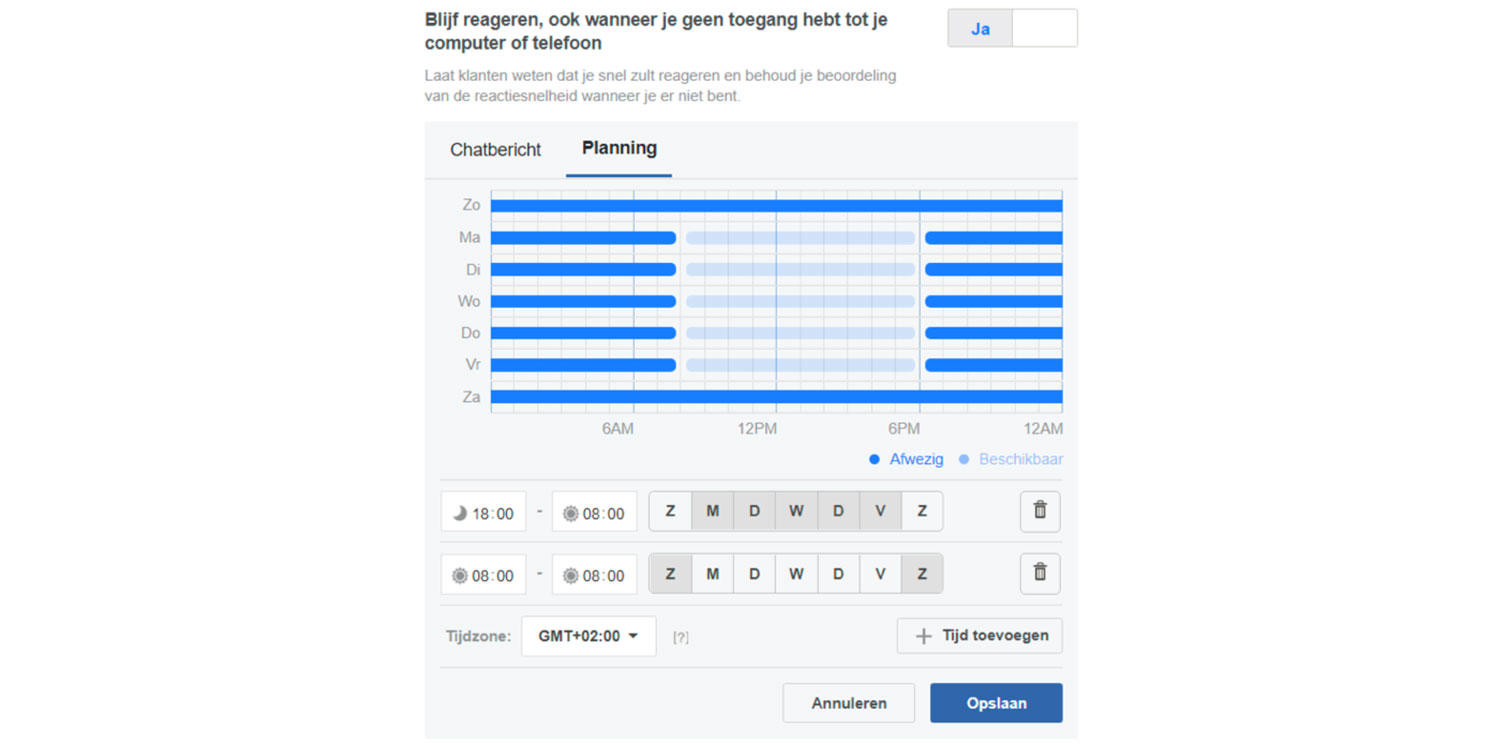Click the Tijd toevoegen button
Viewport: 1500px width, 747px height.
980,636
